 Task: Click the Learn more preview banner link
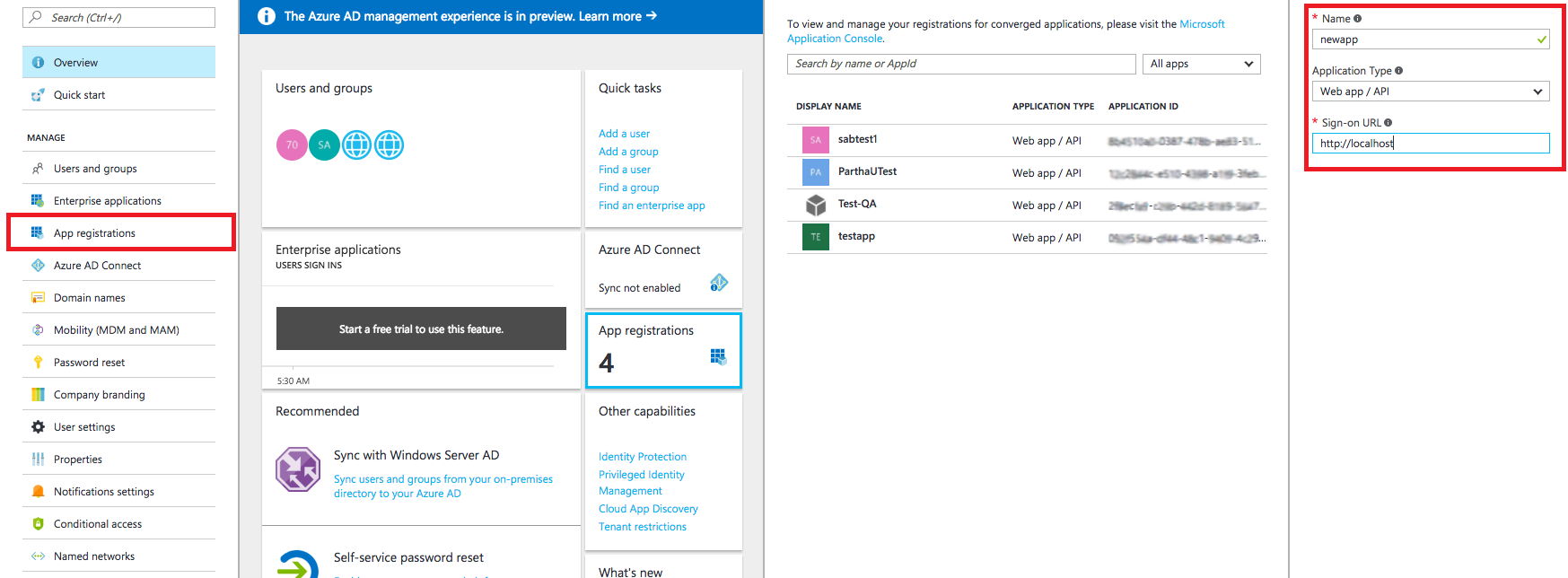tap(618, 16)
